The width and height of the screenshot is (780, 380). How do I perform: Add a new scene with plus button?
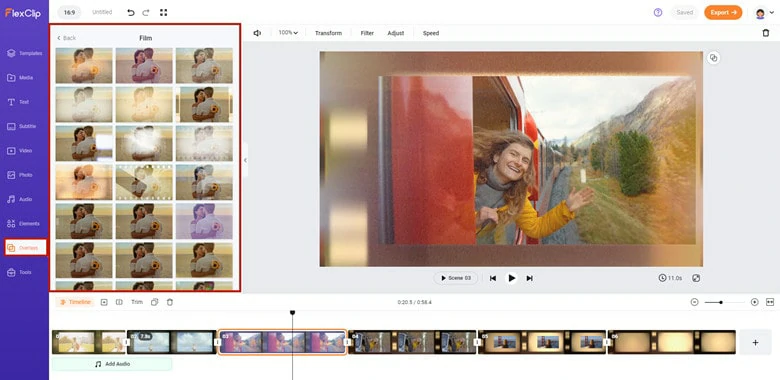tap(755, 342)
